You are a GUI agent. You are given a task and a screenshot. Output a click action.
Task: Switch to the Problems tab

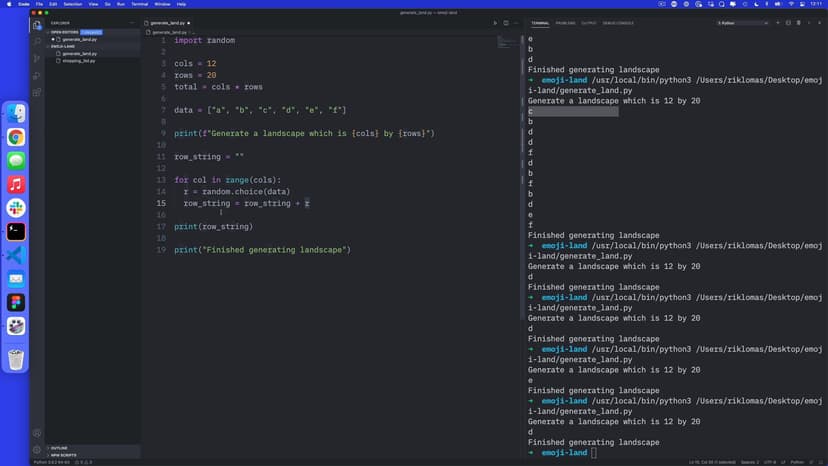(x=566, y=22)
